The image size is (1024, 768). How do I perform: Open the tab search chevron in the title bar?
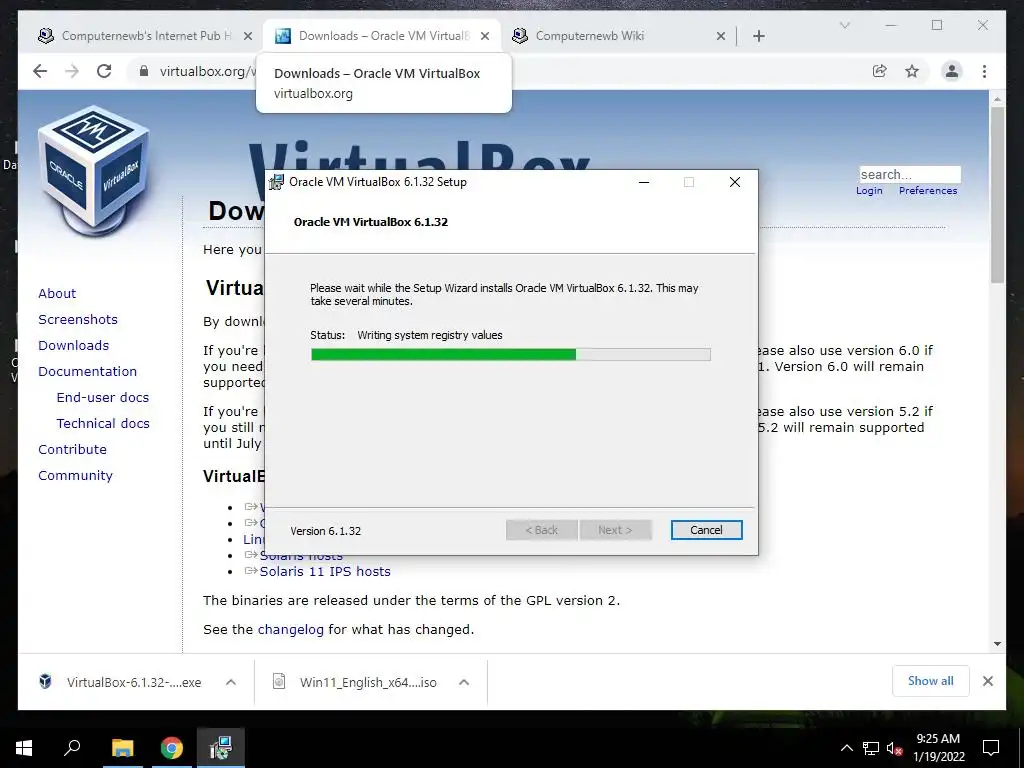pos(844,25)
